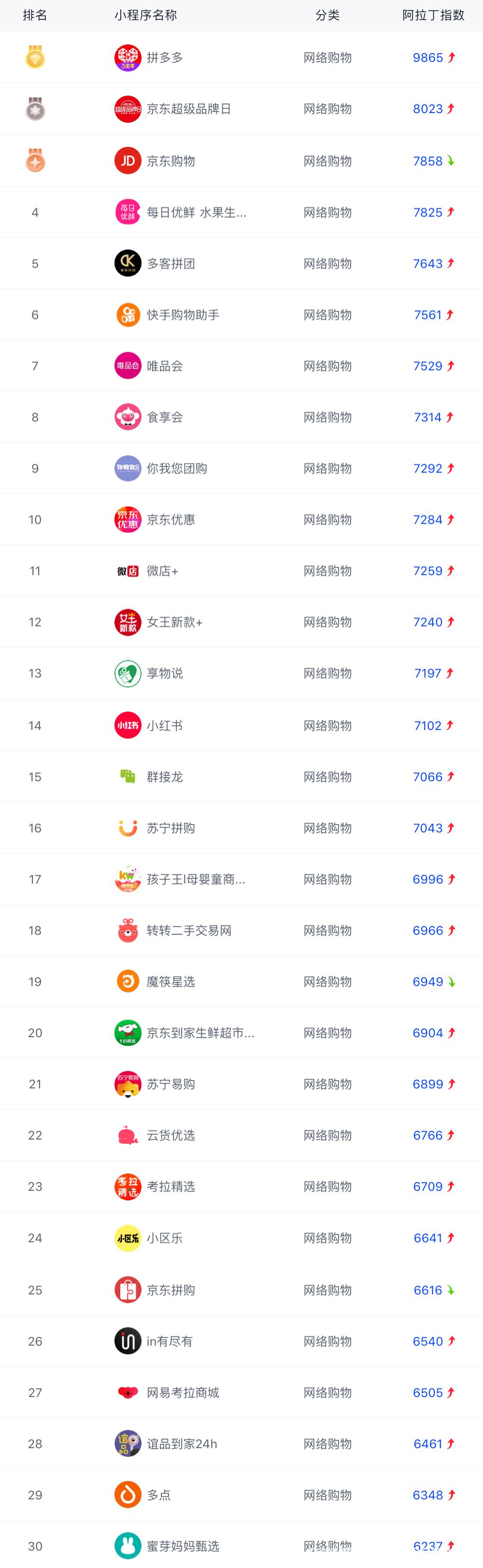Click the 9865 Aladdin index value

428,58
